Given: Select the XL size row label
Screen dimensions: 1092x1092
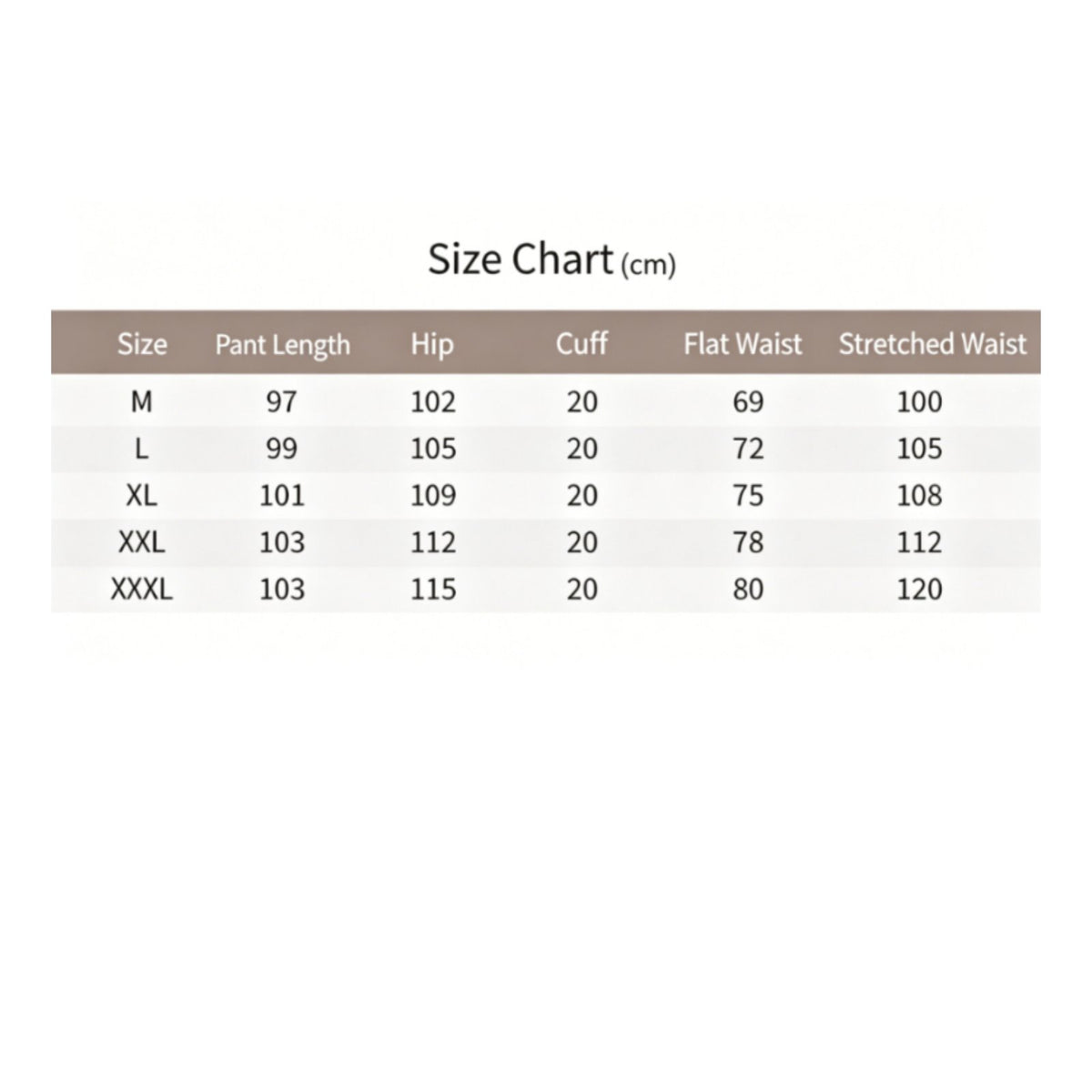Looking at the screenshot, I should point(142,495).
